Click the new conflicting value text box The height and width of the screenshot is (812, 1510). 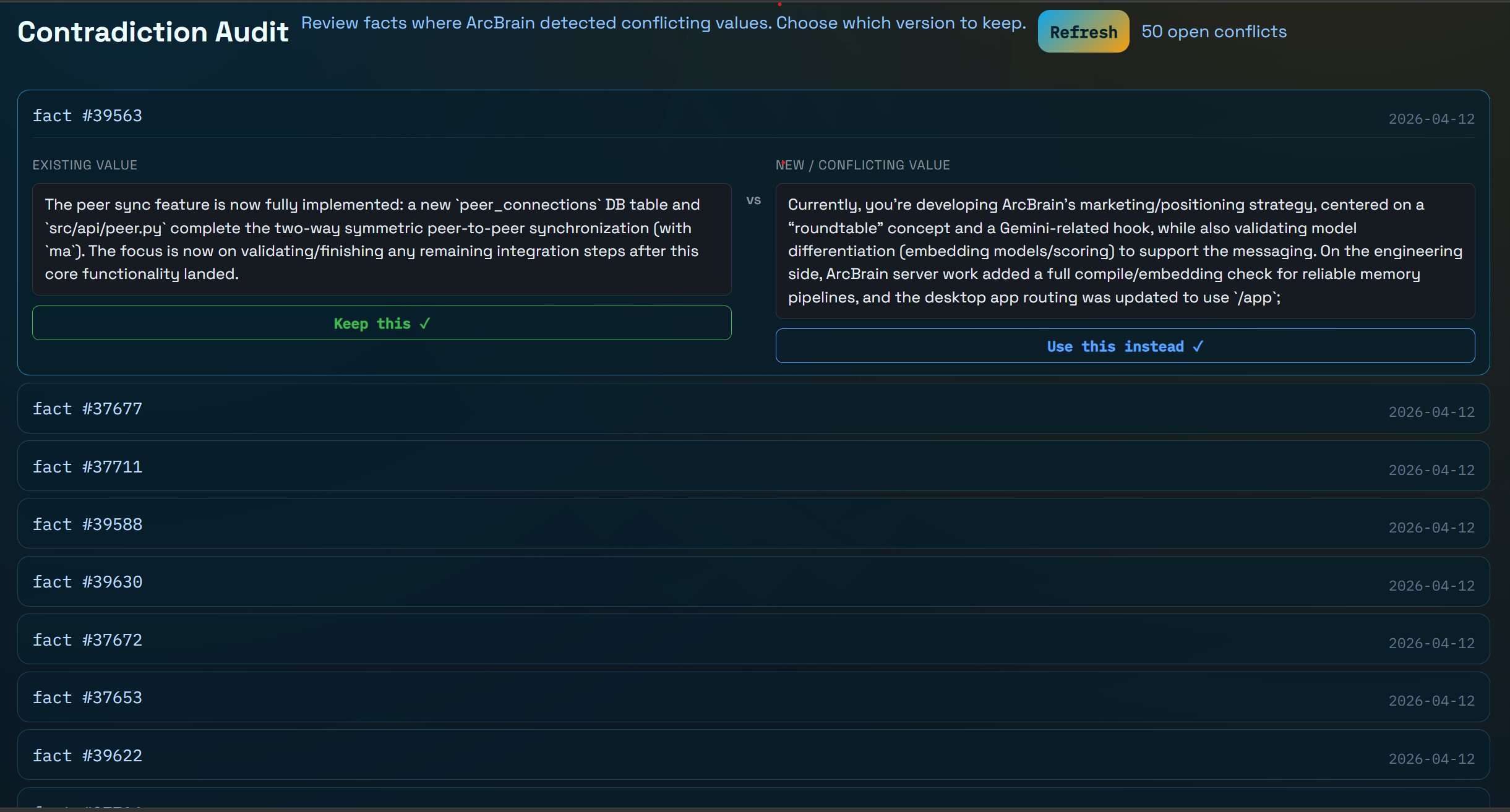[1125, 250]
